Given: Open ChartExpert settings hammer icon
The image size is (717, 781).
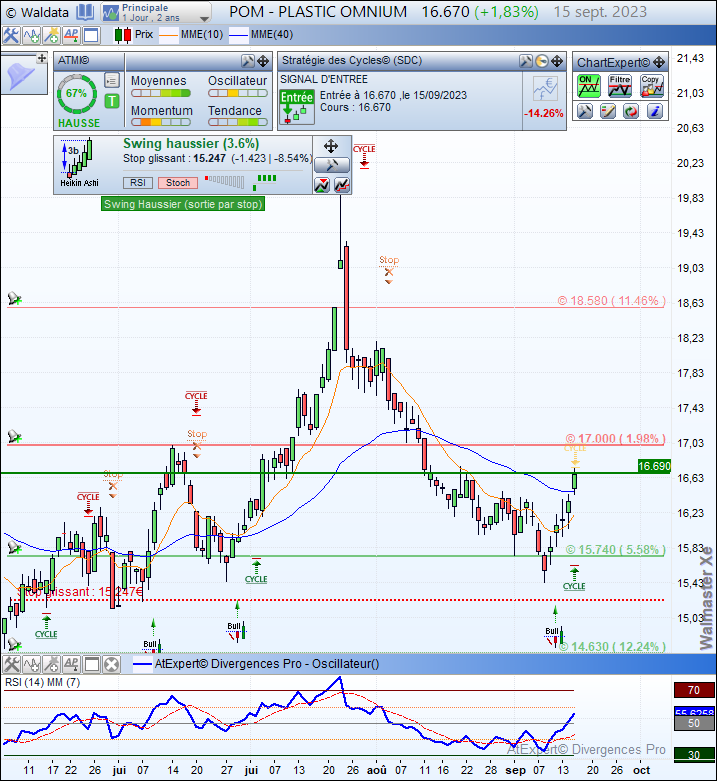Looking at the screenshot, I should tap(585, 111).
